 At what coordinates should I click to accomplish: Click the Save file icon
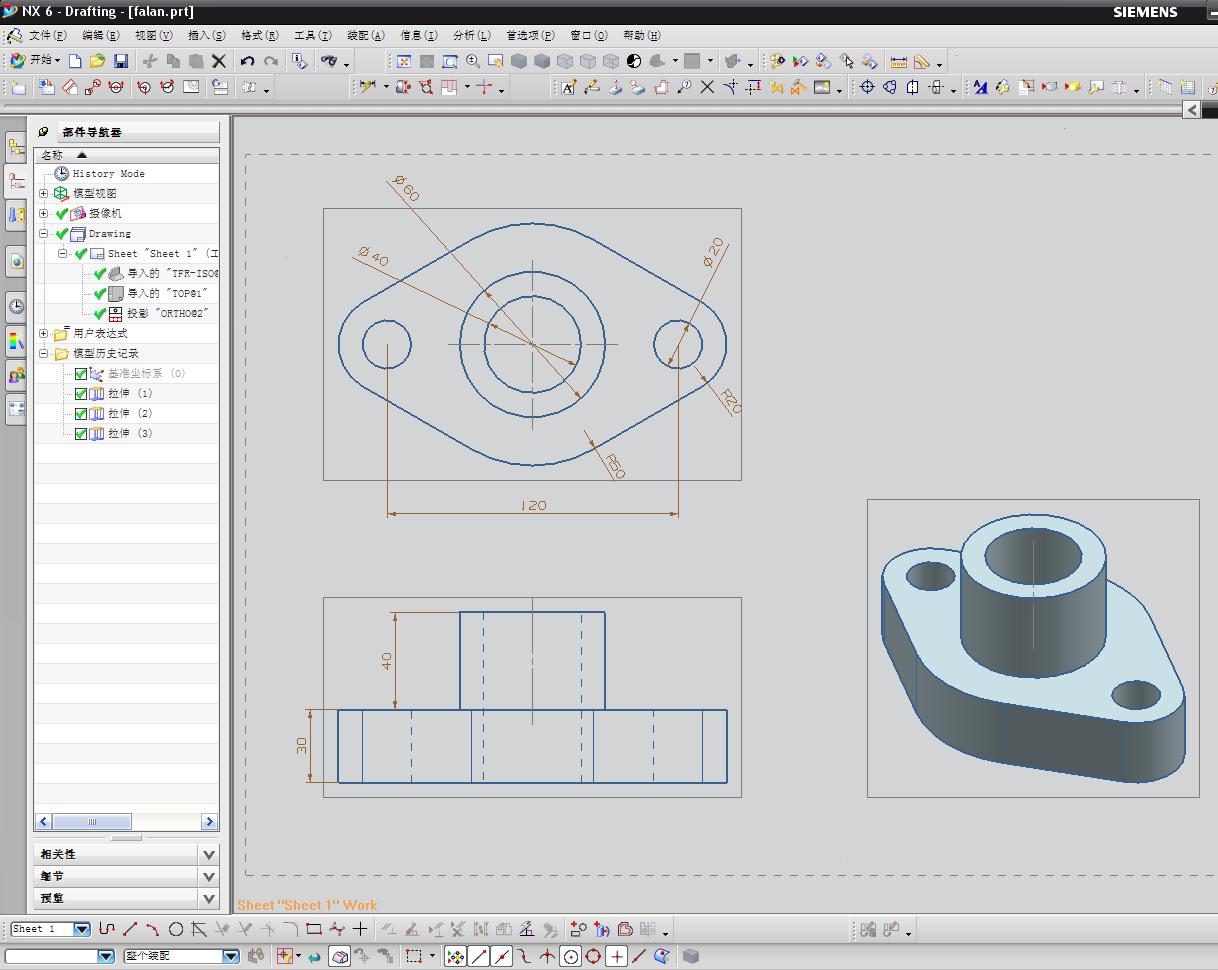[x=121, y=61]
